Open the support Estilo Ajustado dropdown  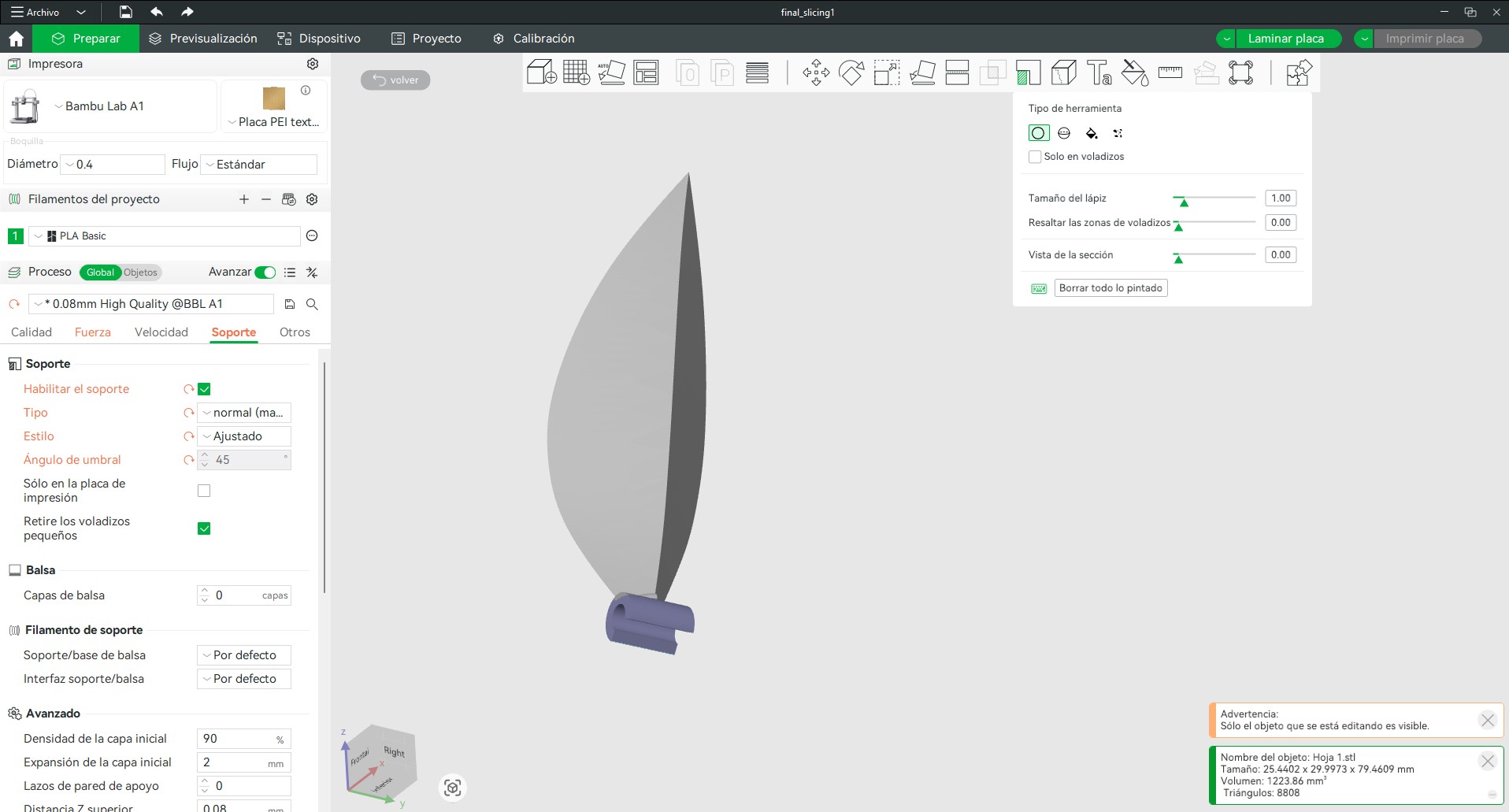point(244,436)
